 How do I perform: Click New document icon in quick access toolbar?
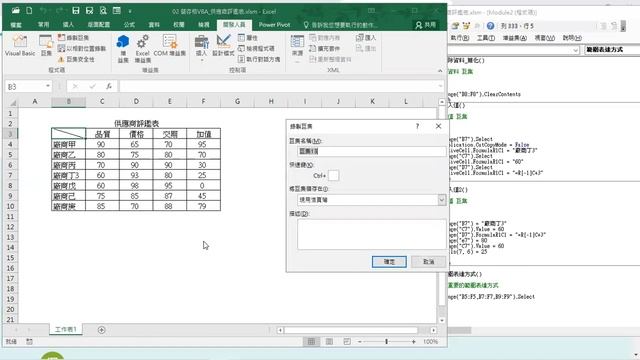(x=29, y=11)
